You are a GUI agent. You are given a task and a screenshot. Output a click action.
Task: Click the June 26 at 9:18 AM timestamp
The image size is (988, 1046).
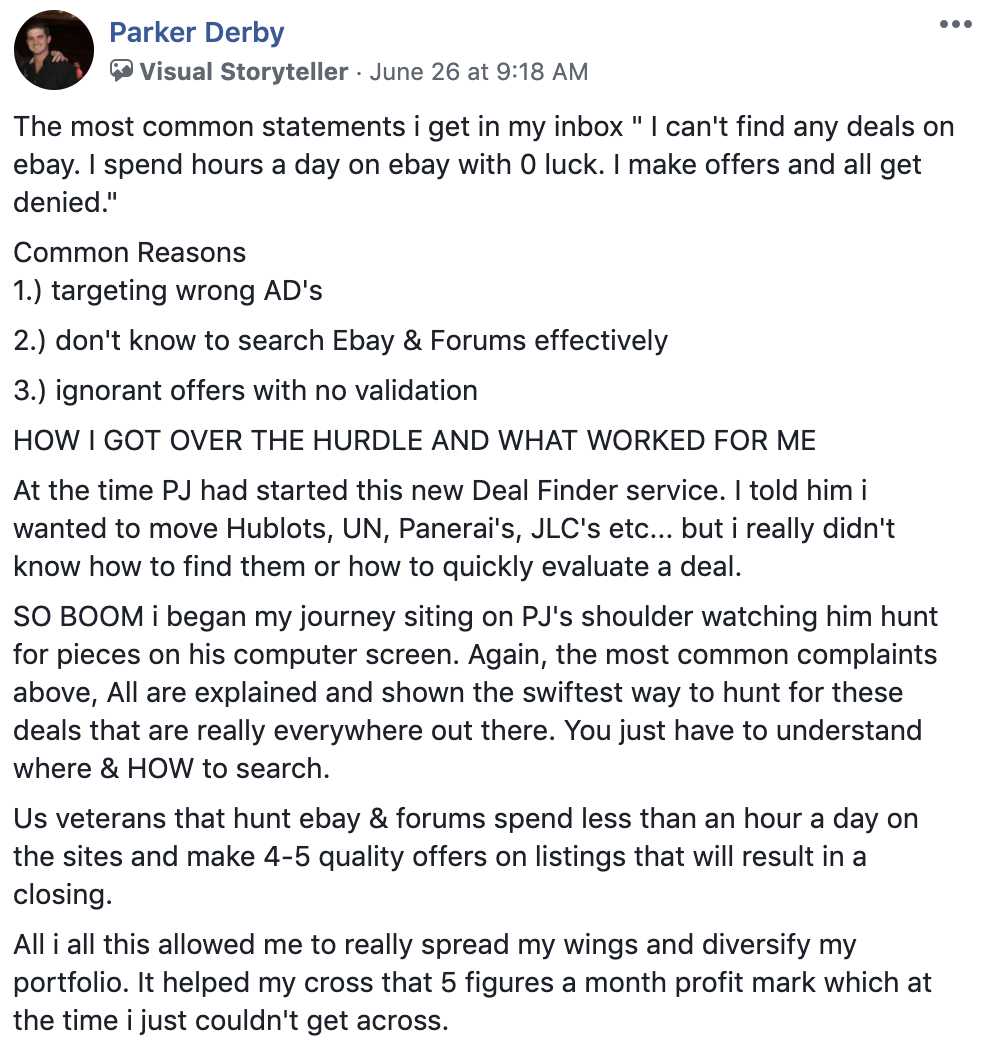[478, 71]
